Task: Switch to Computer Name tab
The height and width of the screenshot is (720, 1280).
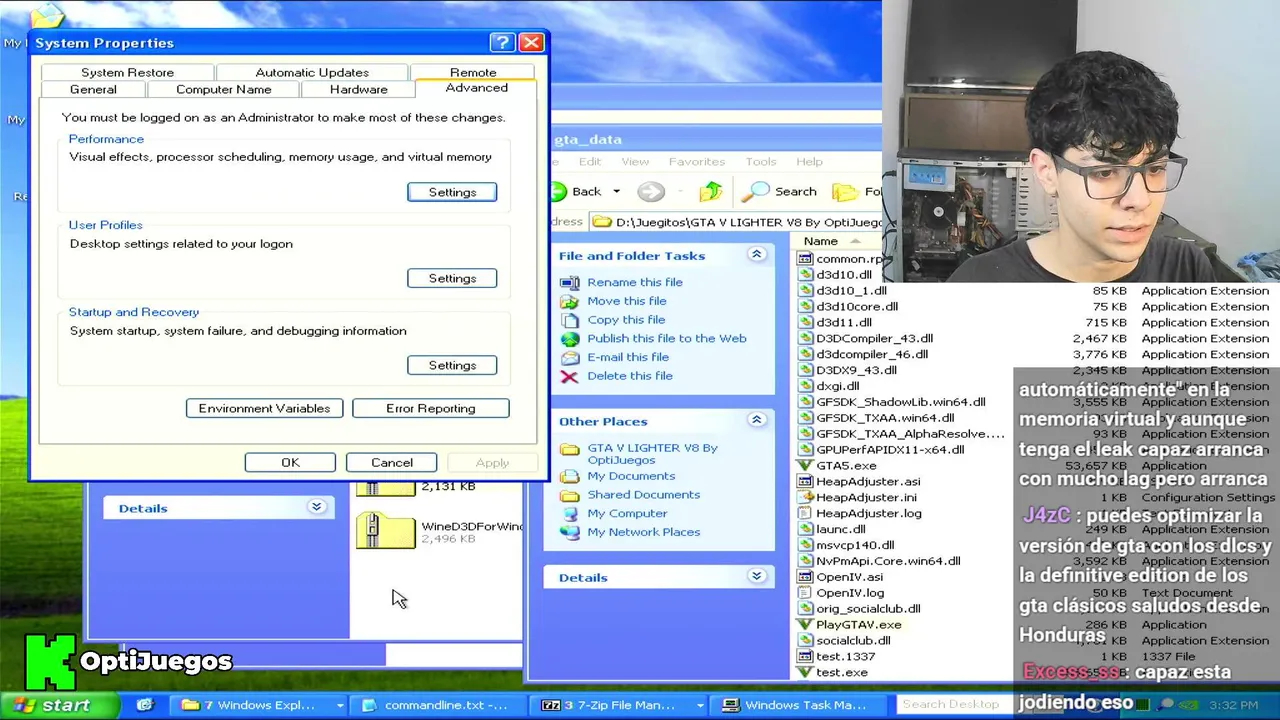Action: click(x=224, y=89)
